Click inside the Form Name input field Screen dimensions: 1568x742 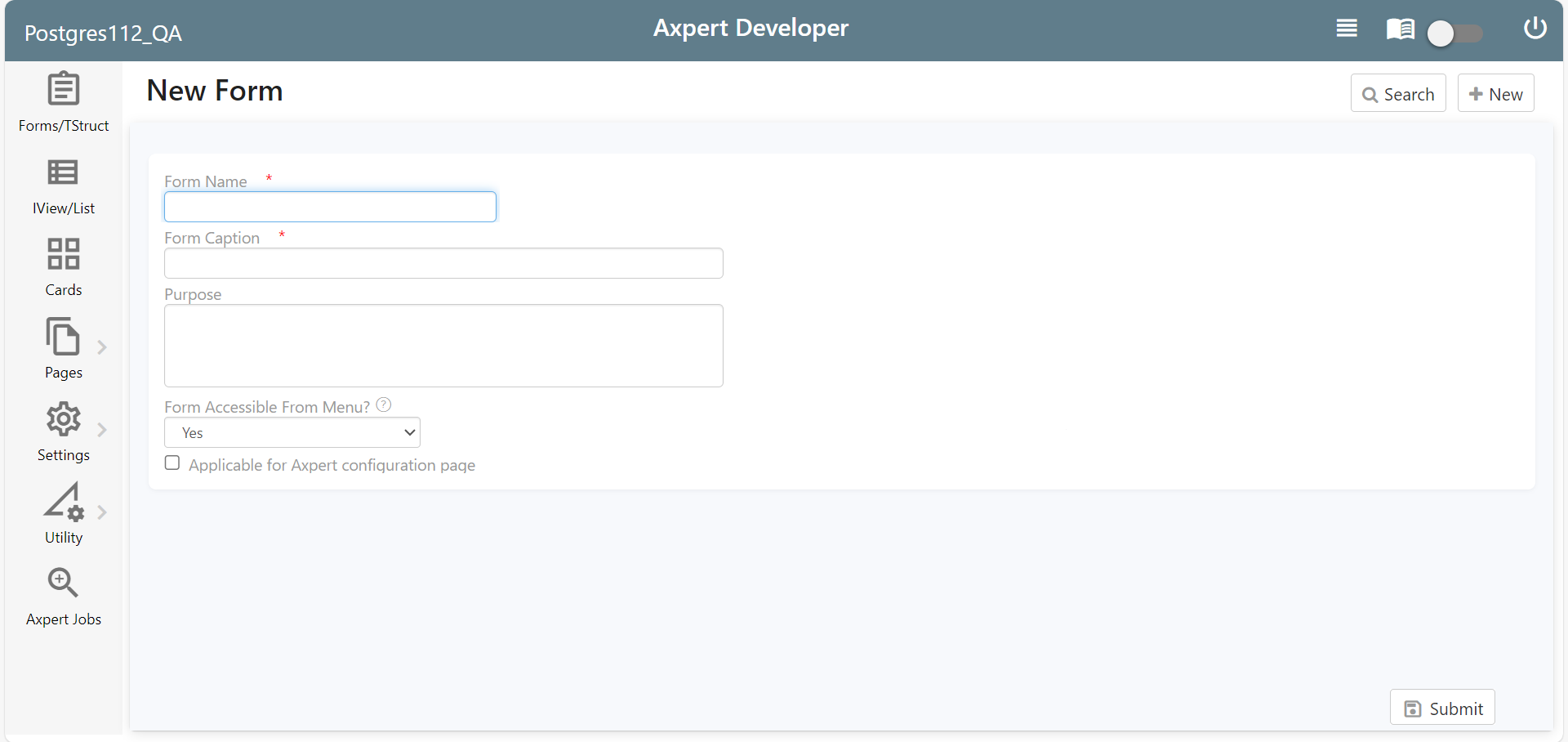coord(330,207)
